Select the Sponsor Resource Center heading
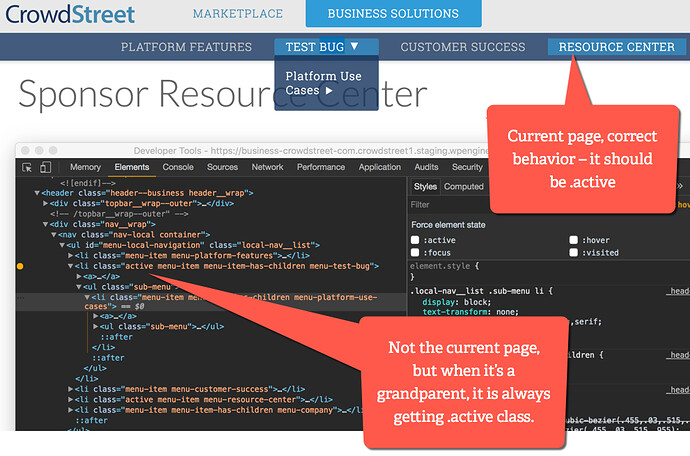Image resolution: width=690 pixels, height=456 pixels. pos(223,93)
